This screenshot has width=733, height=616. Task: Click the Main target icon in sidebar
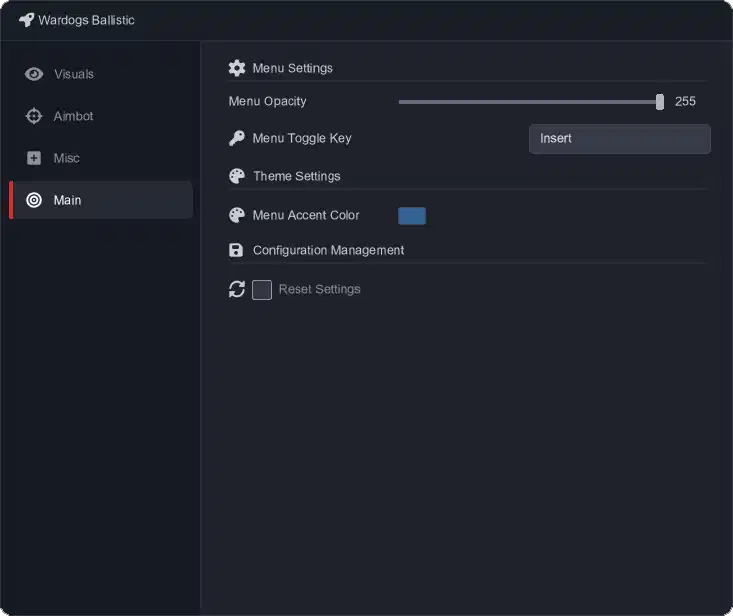(x=34, y=200)
